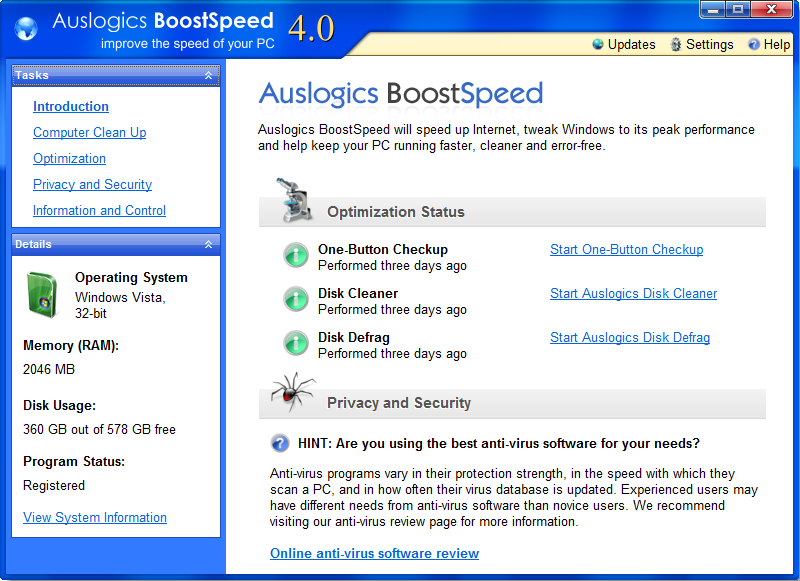Minimize the BoostSpeed window

[714, 9]
